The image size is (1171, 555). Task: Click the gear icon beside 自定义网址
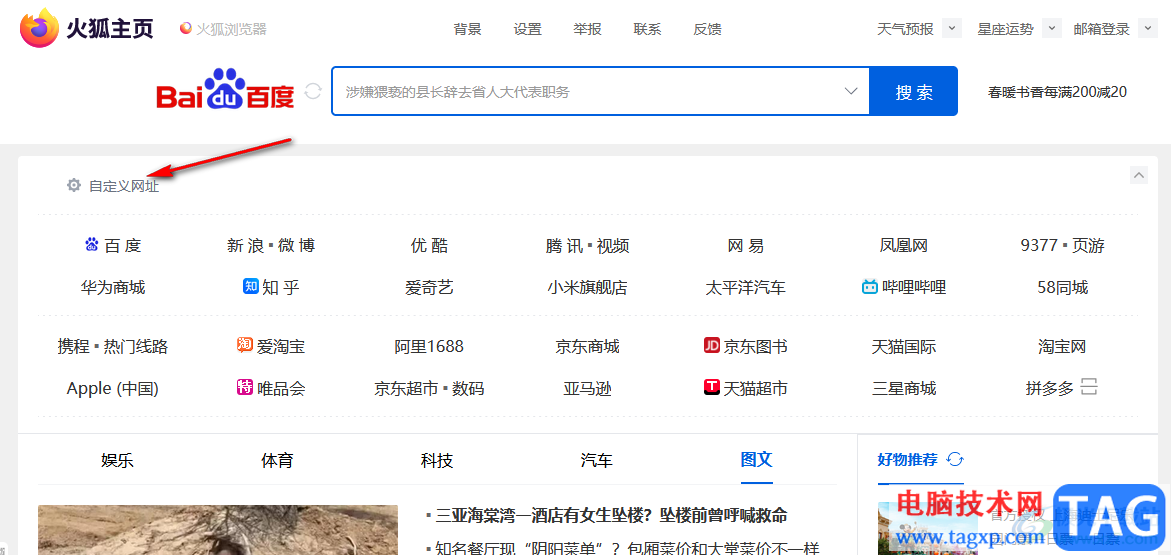tap(73, 185)
